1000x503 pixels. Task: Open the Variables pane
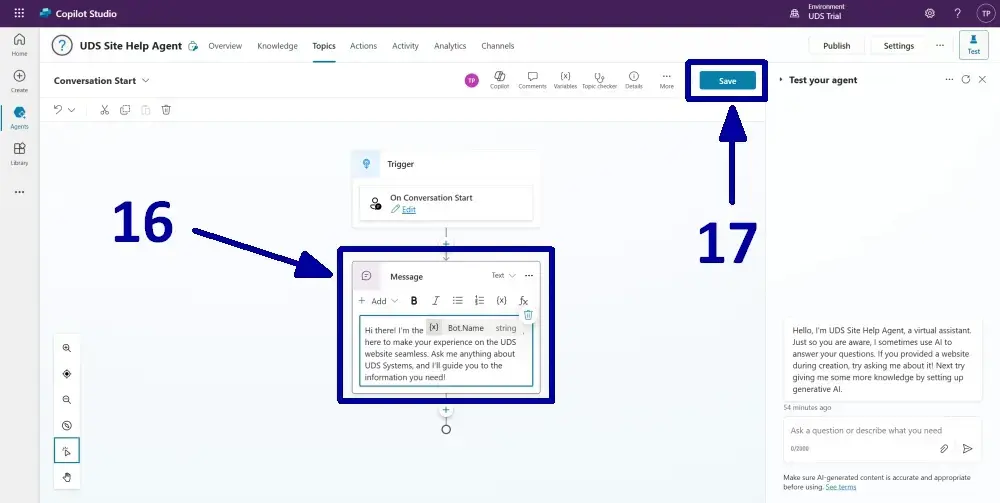coord(565,80)
